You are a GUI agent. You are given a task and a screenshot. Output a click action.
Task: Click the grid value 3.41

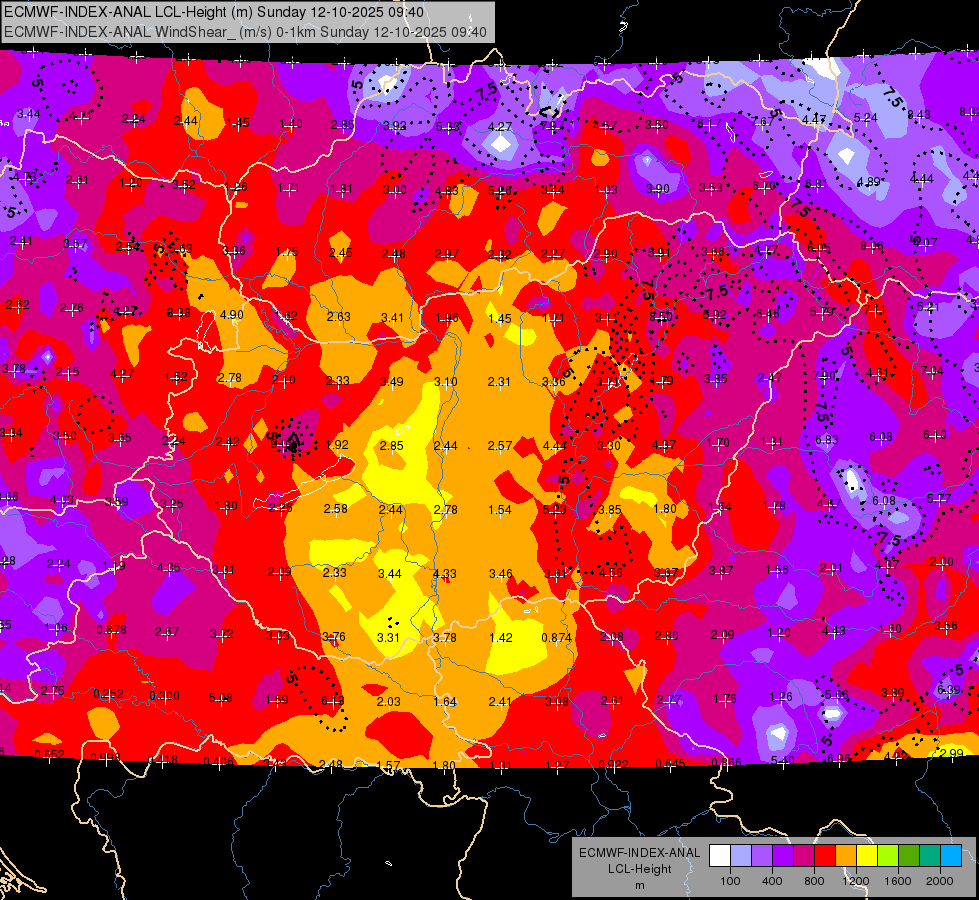392,317
